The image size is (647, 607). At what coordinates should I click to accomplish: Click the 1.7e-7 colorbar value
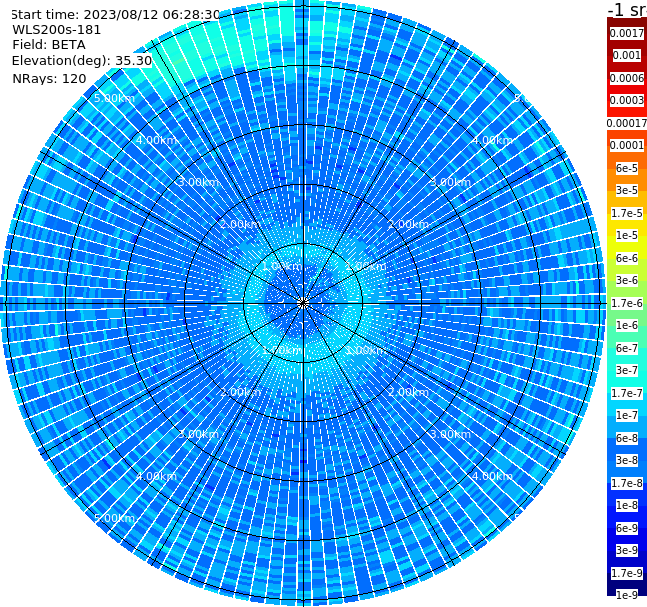[627, 393]
